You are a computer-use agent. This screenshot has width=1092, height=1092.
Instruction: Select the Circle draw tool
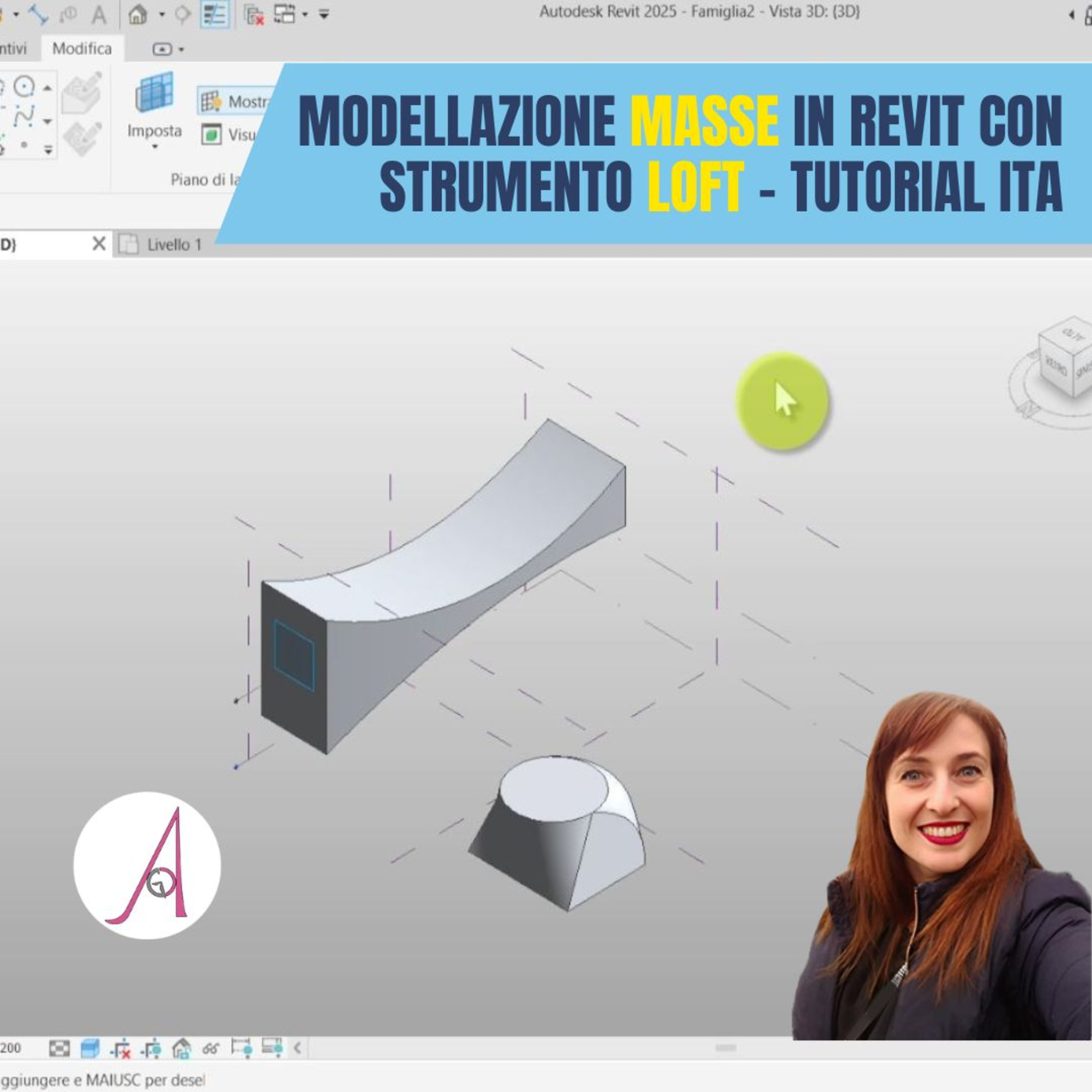(24, 87)
